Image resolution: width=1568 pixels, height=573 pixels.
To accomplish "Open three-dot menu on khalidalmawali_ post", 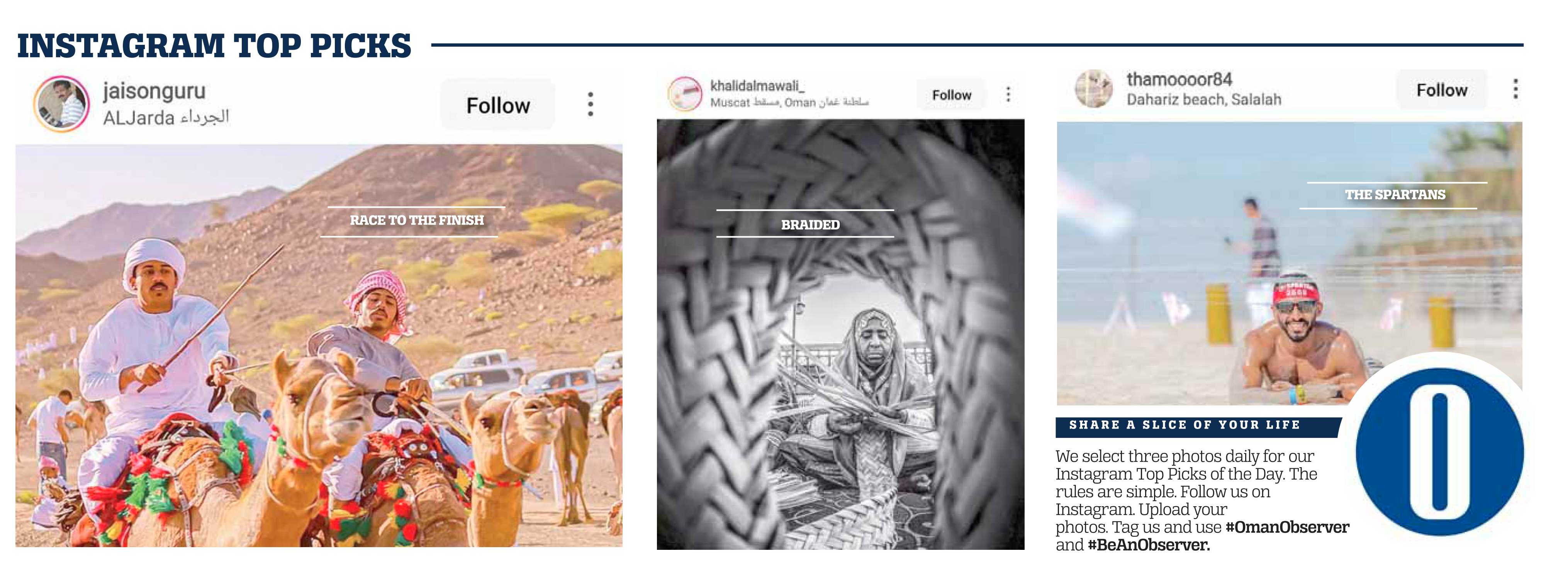I will (x=1008, y=94).
